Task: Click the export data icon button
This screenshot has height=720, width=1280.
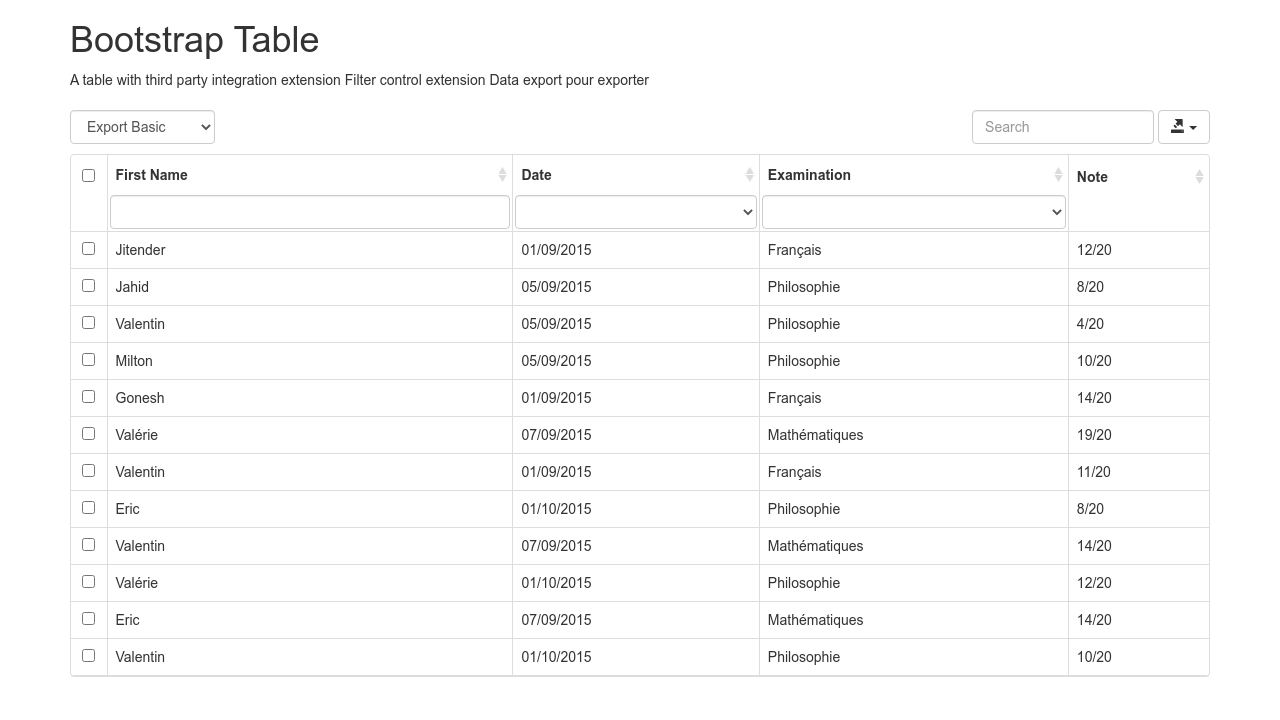Action: pos(1183,127)
